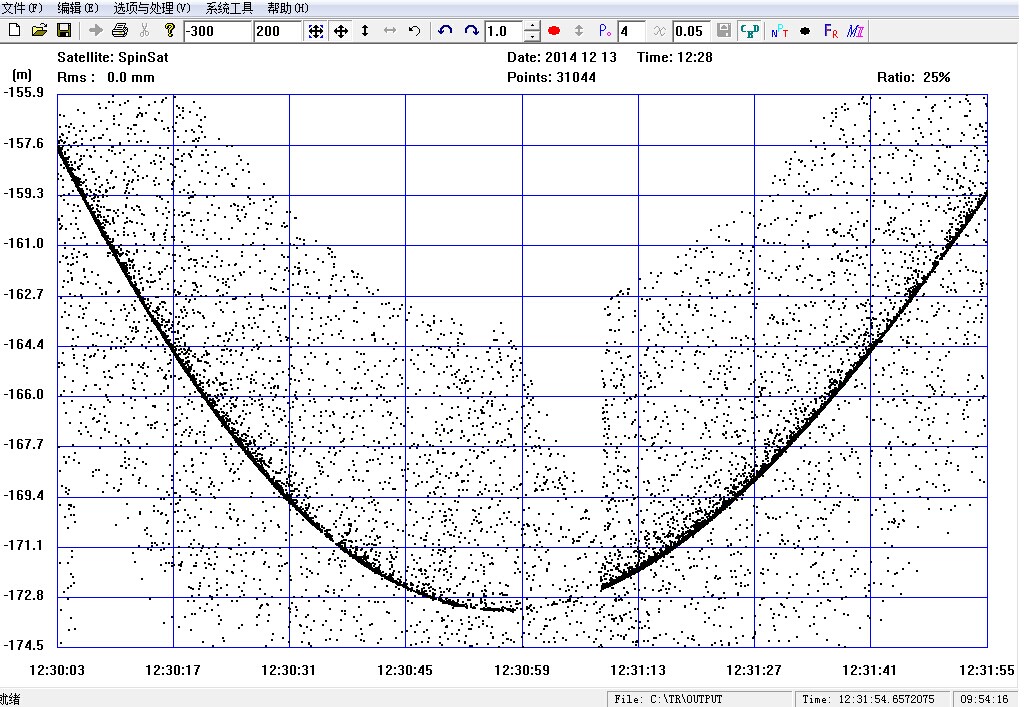Screen dimensions: 1024x707
Task: Click the Time: 12:28 header text
Action: click(675, 57)
